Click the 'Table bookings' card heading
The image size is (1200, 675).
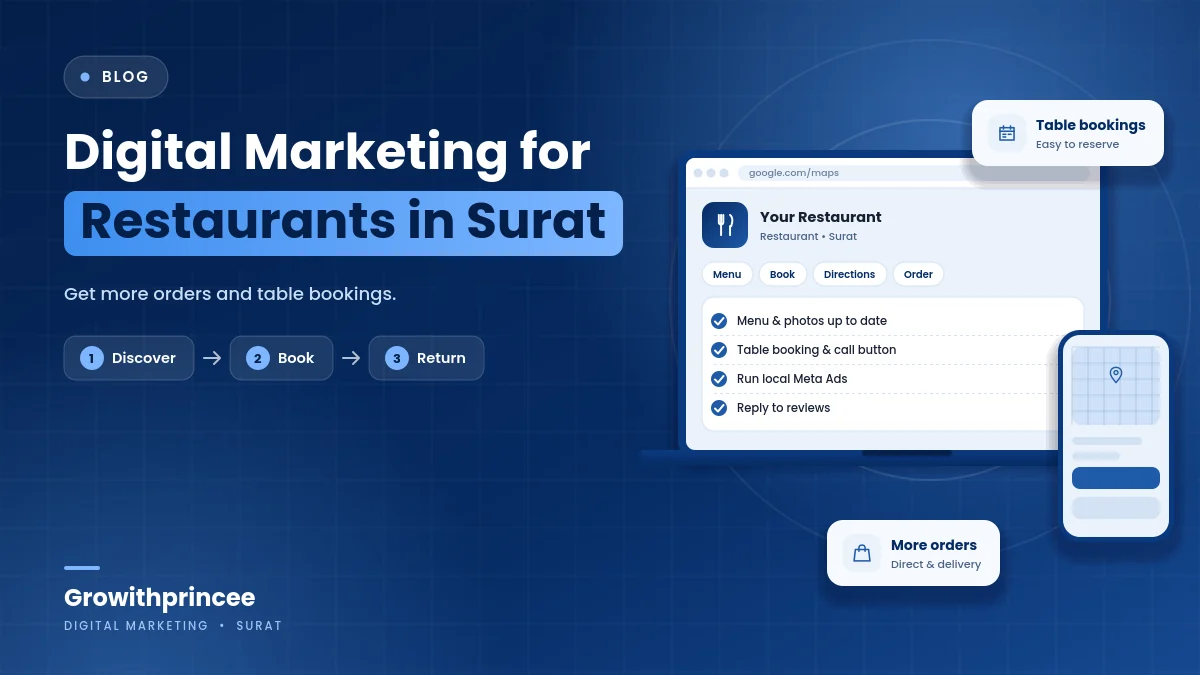tap(1091, 125)
